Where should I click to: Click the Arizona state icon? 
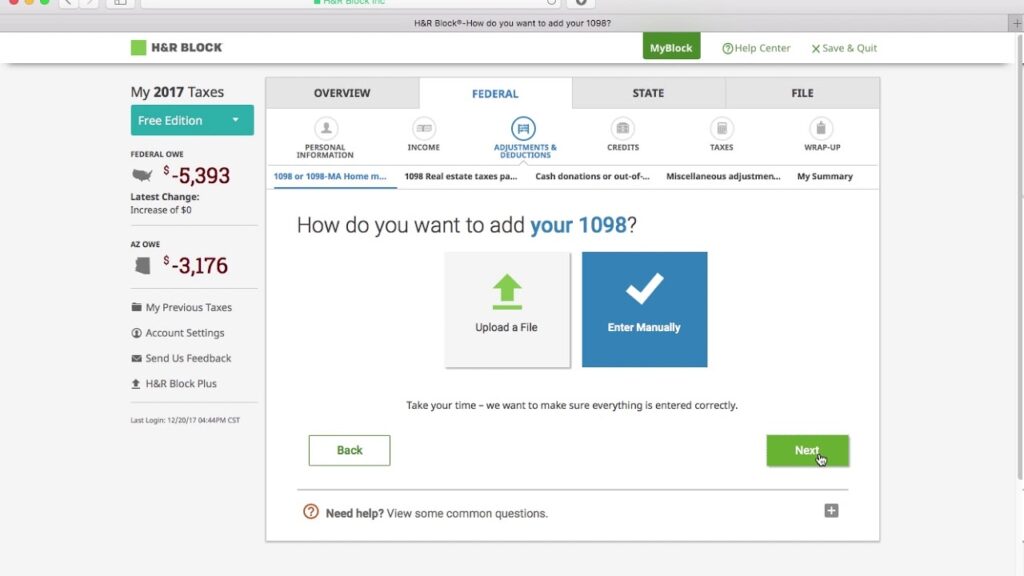pyautogui.click(x=142, y=265)
